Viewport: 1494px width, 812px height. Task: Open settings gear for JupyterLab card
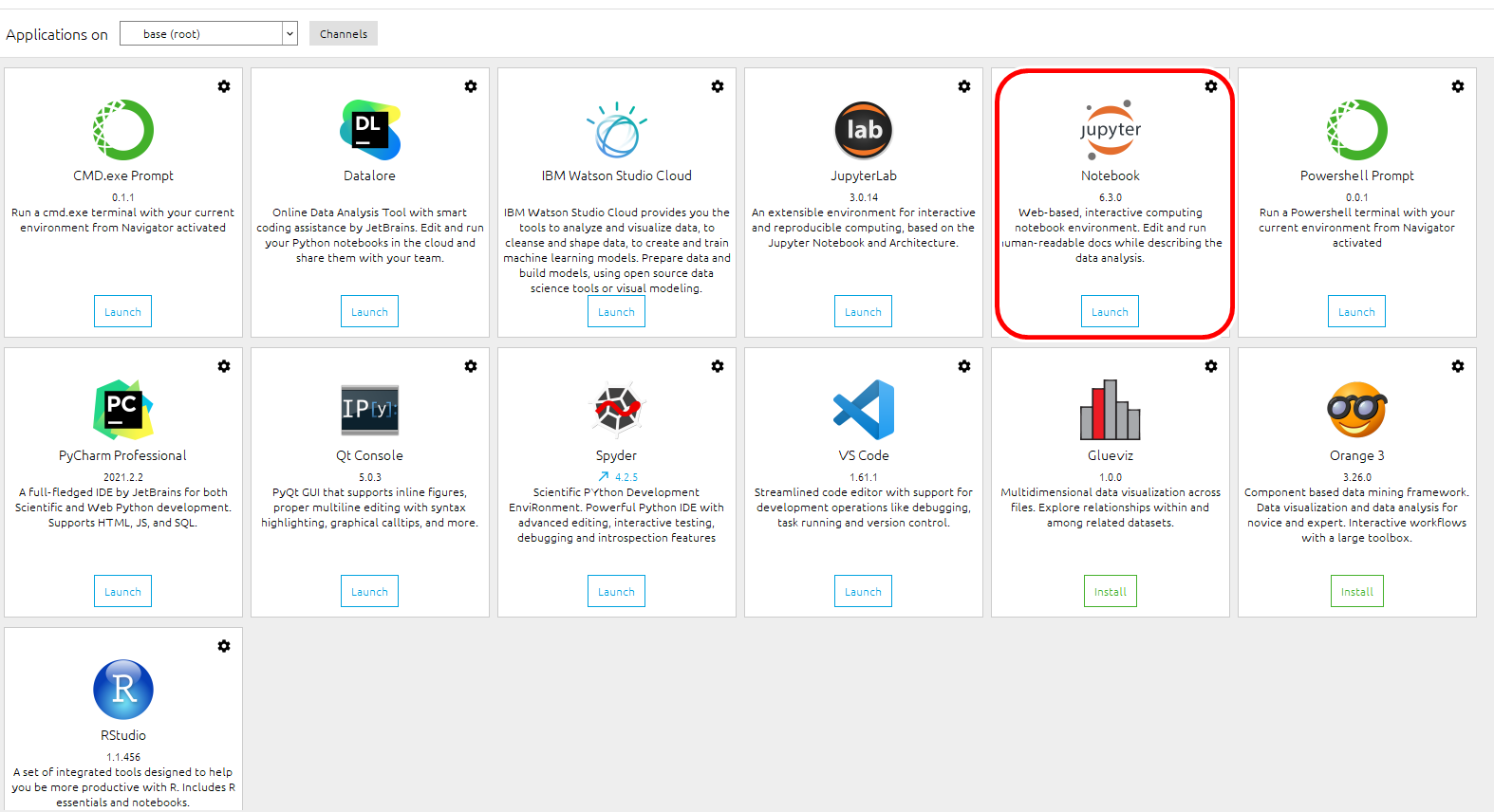[x=964, y=86]
